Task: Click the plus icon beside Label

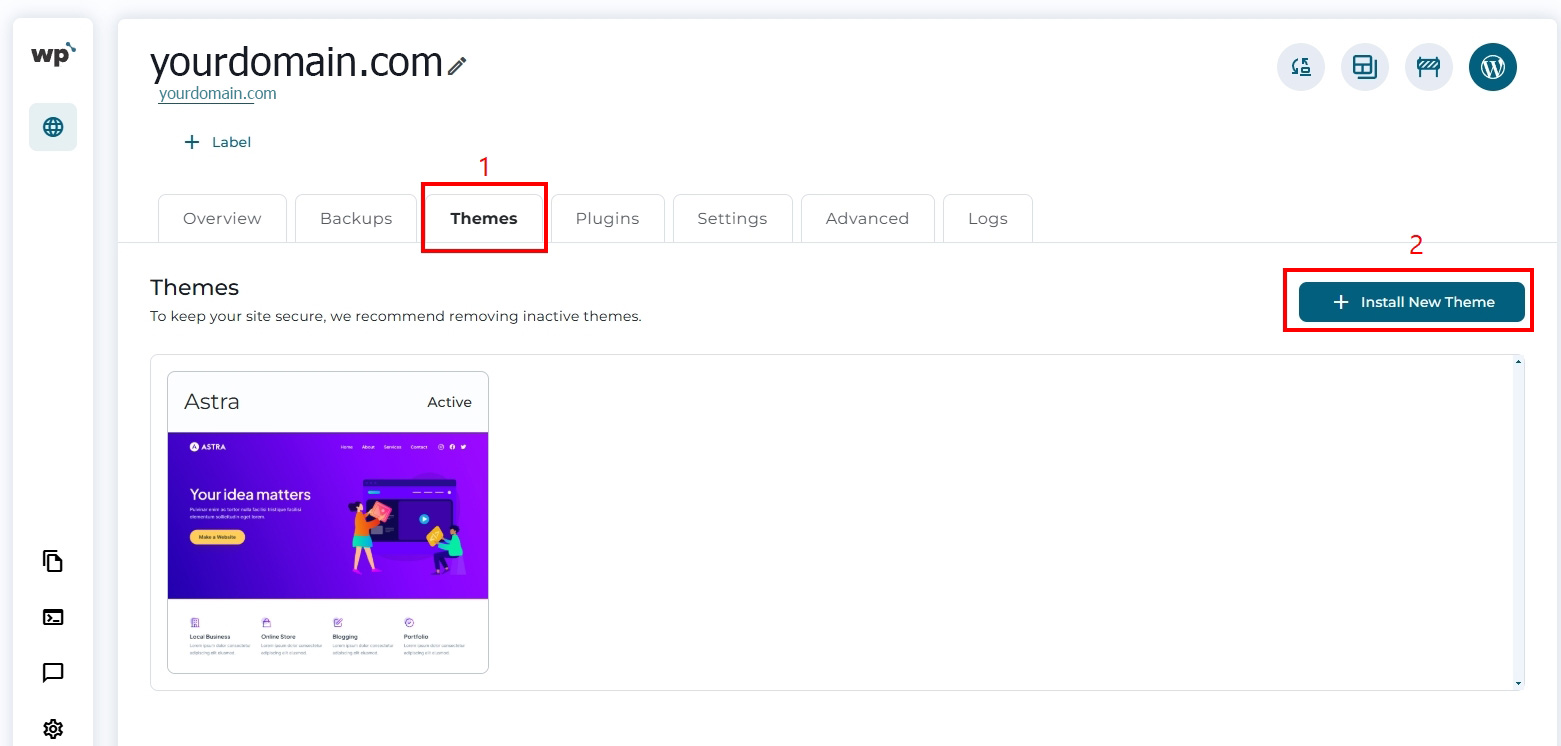Action: pos(192,142)
